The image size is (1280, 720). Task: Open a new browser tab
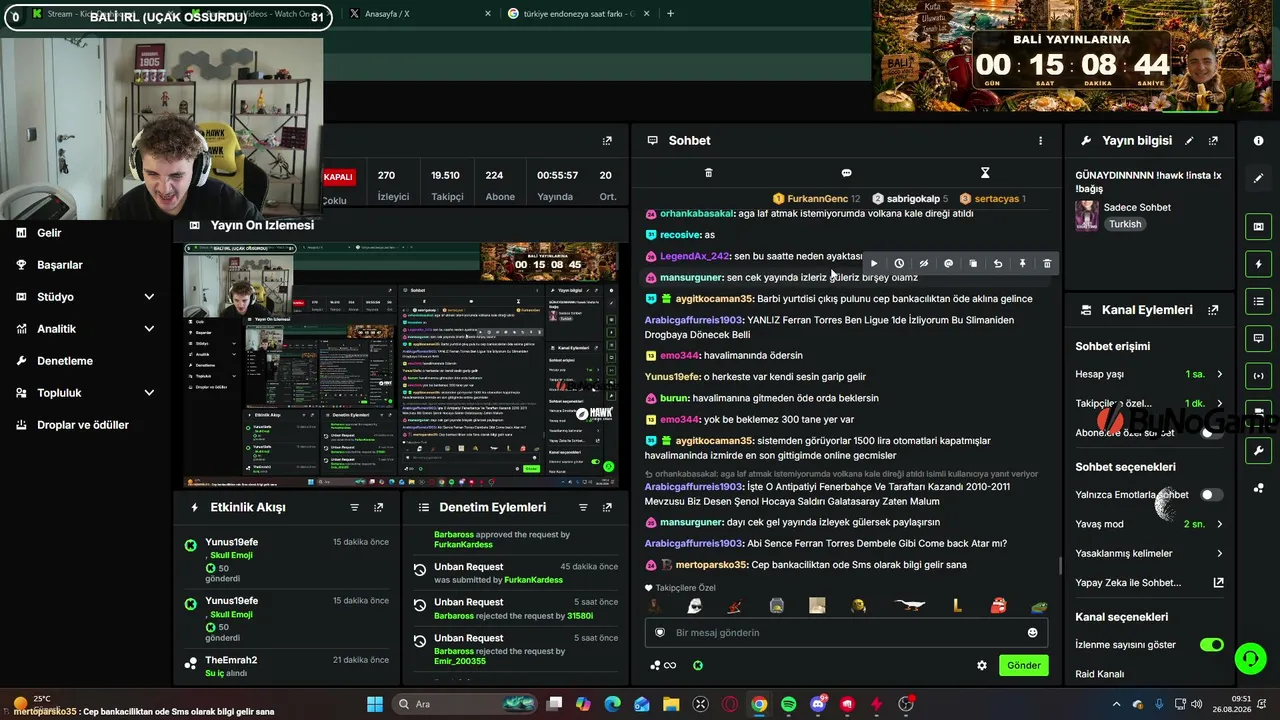[670, 14]
